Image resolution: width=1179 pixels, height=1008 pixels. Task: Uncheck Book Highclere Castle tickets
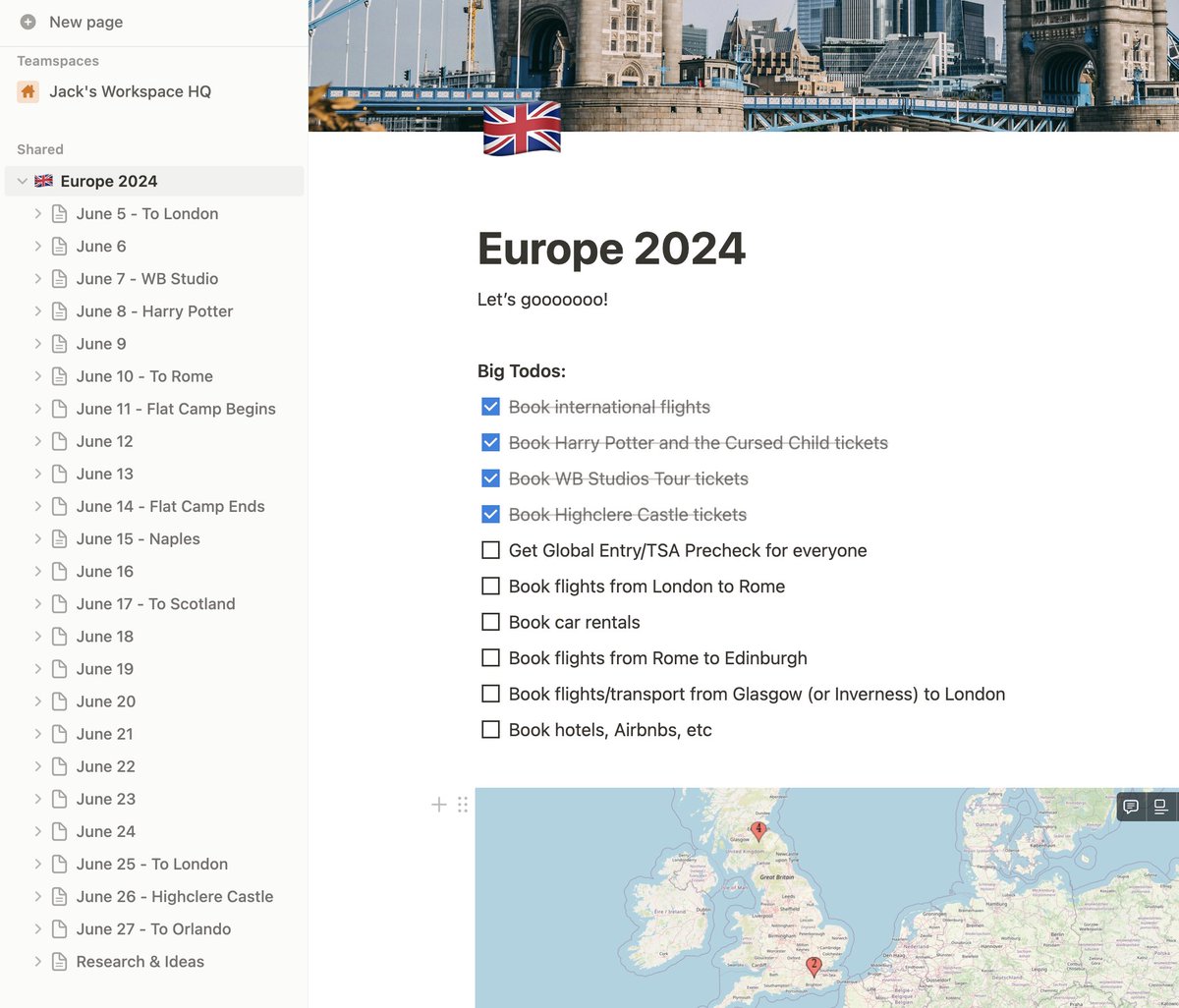point(491,515)
